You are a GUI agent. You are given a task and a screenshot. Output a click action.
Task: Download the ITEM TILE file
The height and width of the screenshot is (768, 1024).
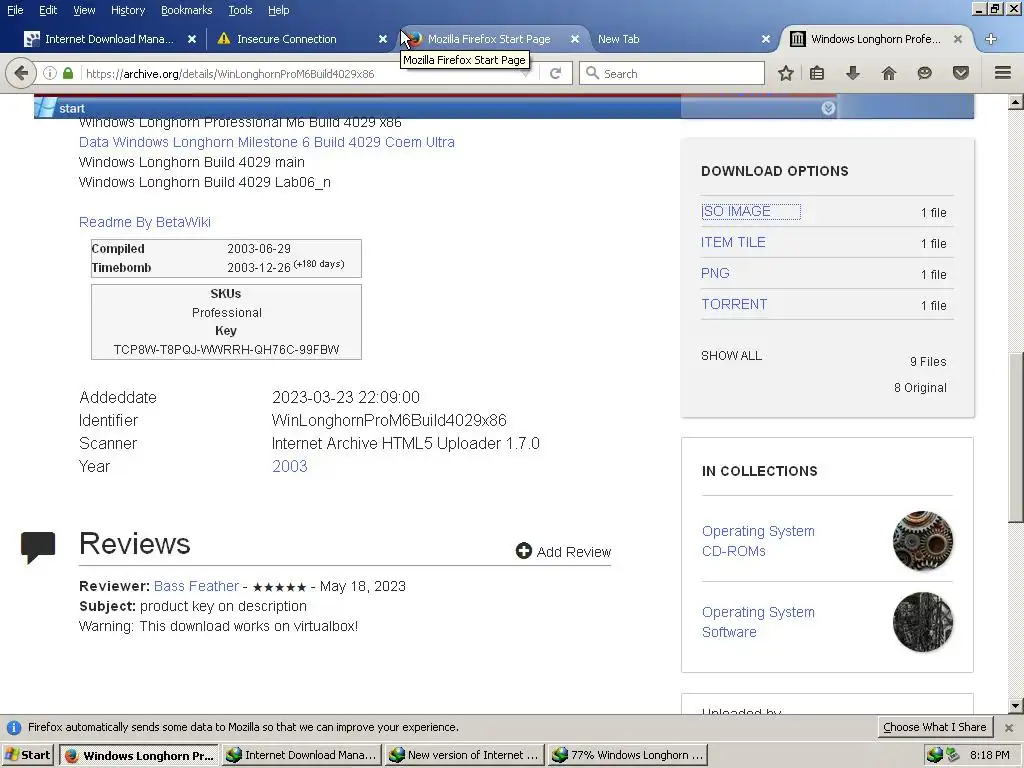pos(733,242)
